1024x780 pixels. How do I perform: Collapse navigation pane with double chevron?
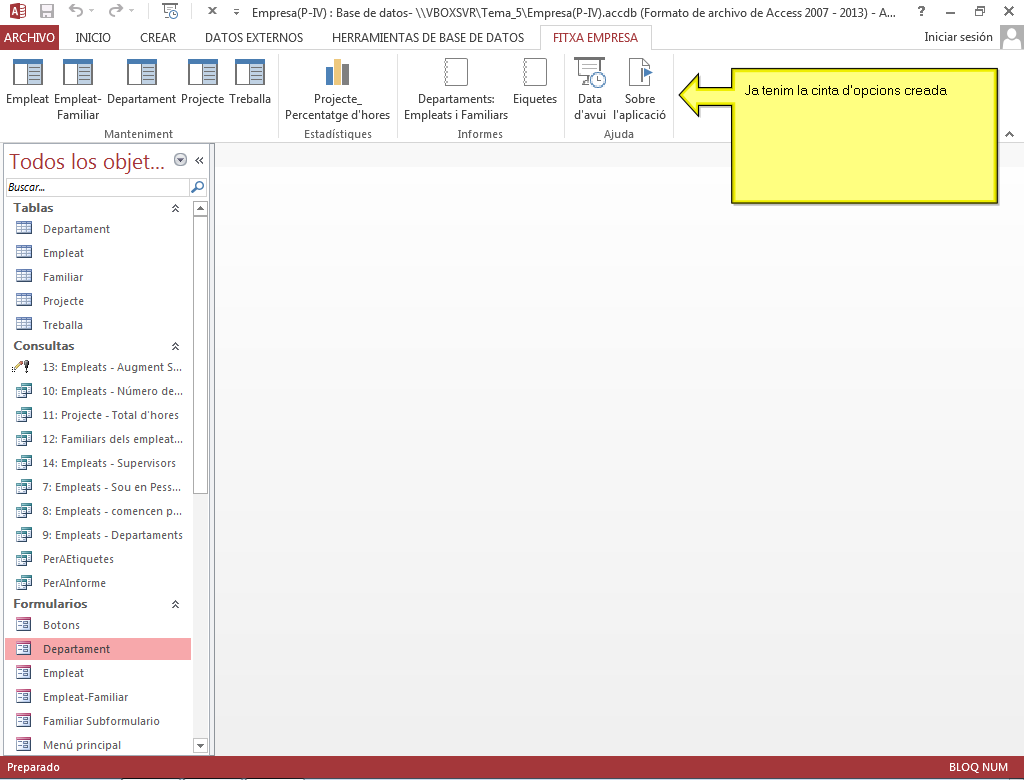pos(199,160)
